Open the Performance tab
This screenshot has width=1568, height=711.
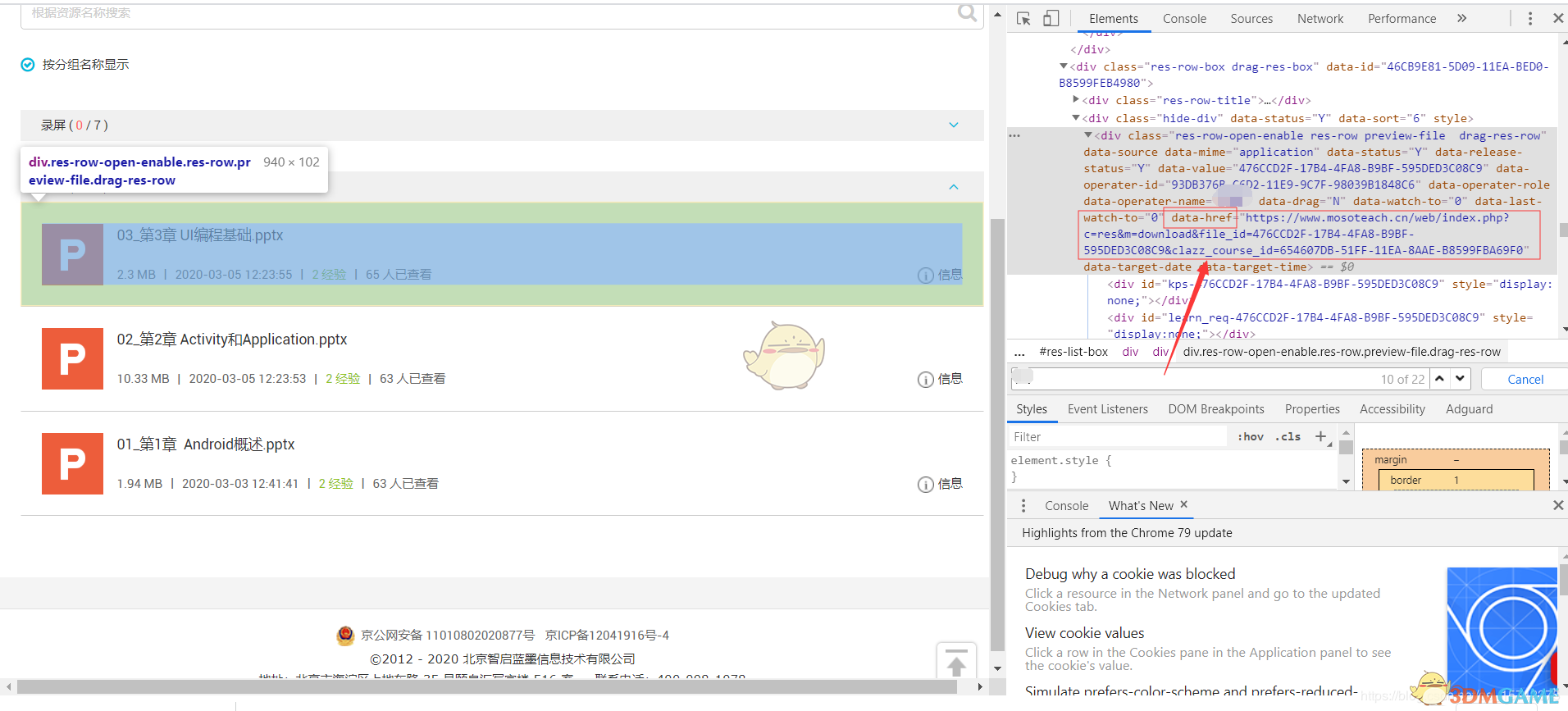1402,19
